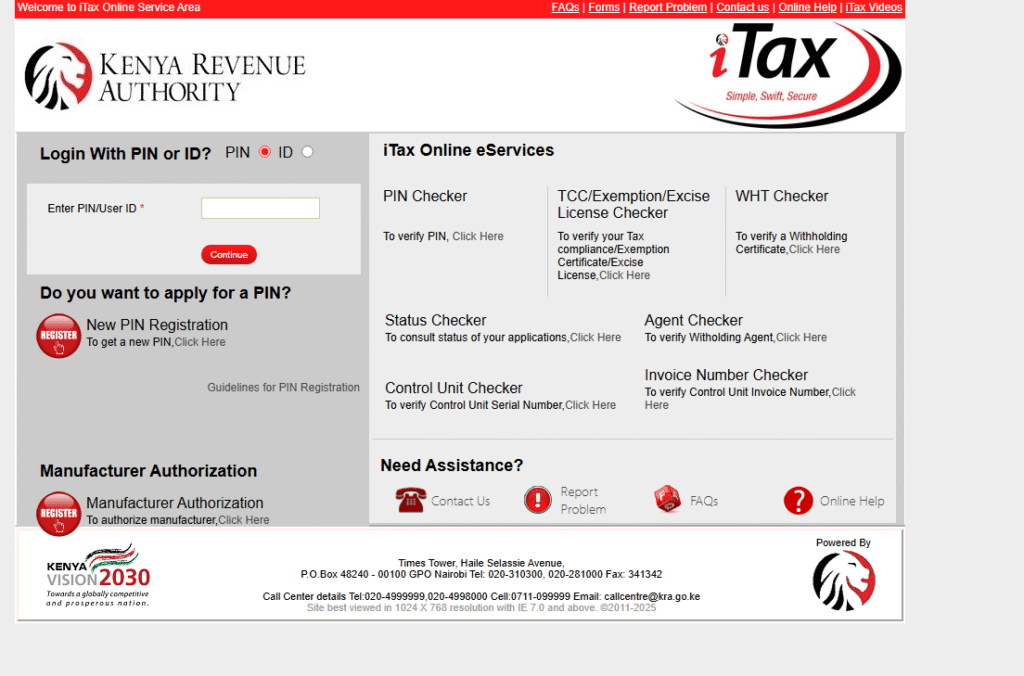
Task: Click Here to consult application status
Action: pyautogui.click(x=596, y=338)
